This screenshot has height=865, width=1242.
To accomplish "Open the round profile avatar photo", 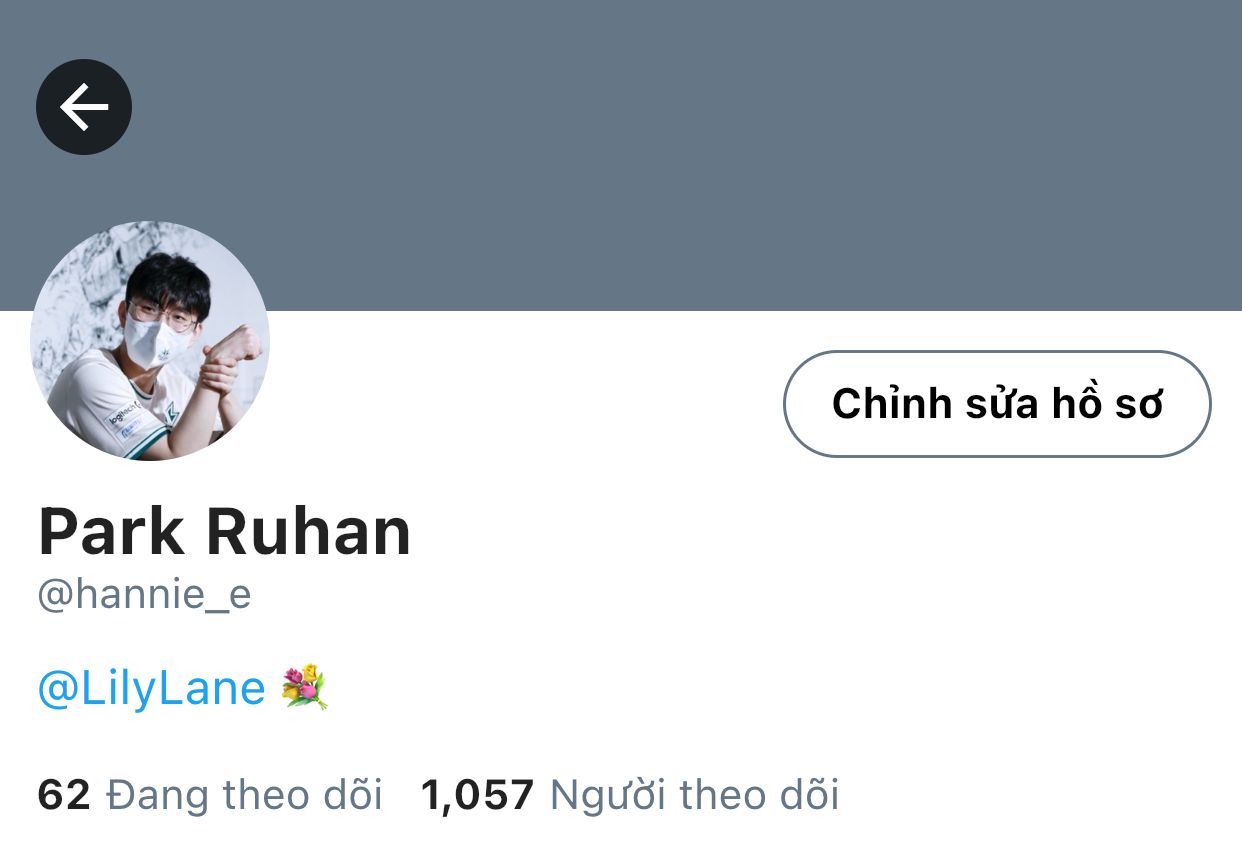I will [150, 341].
